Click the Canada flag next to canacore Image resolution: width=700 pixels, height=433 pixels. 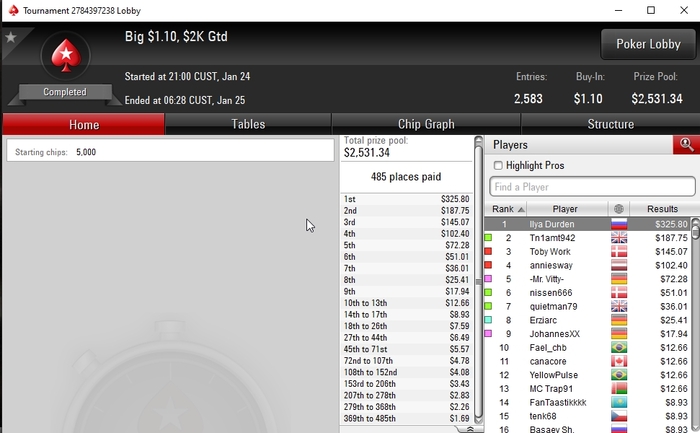pos(619,361)
